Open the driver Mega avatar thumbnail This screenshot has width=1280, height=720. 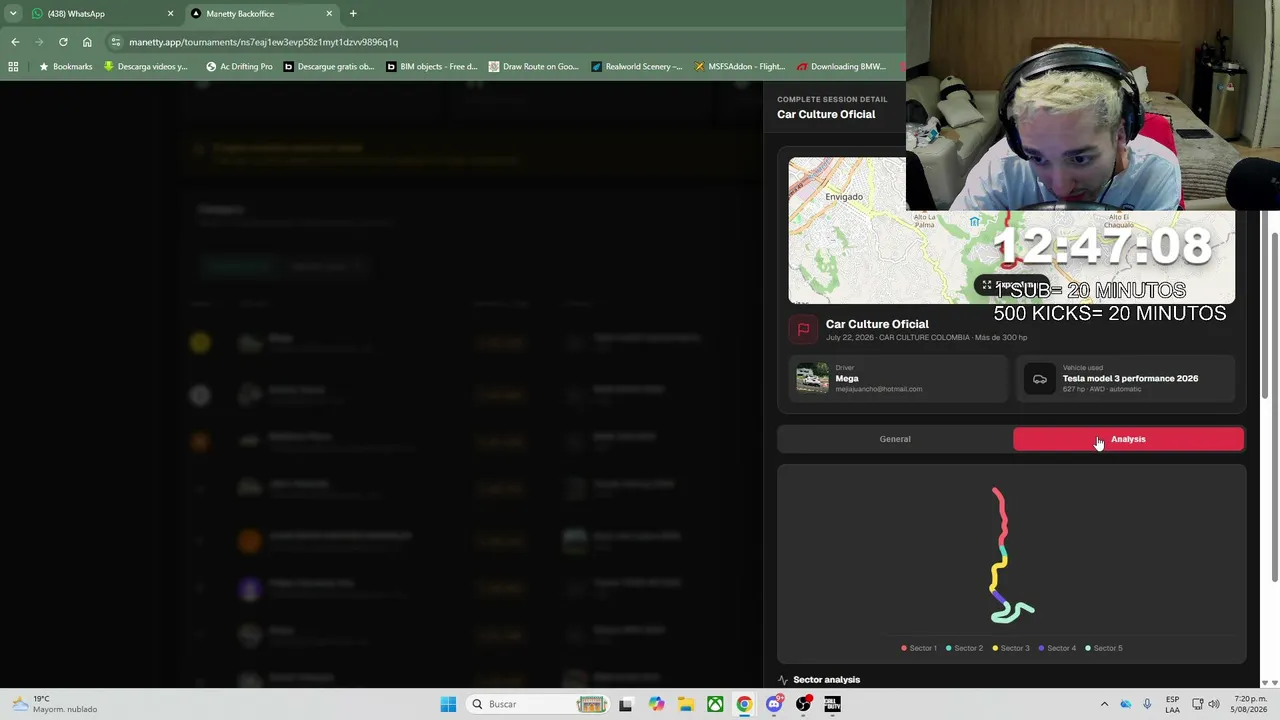812,378
